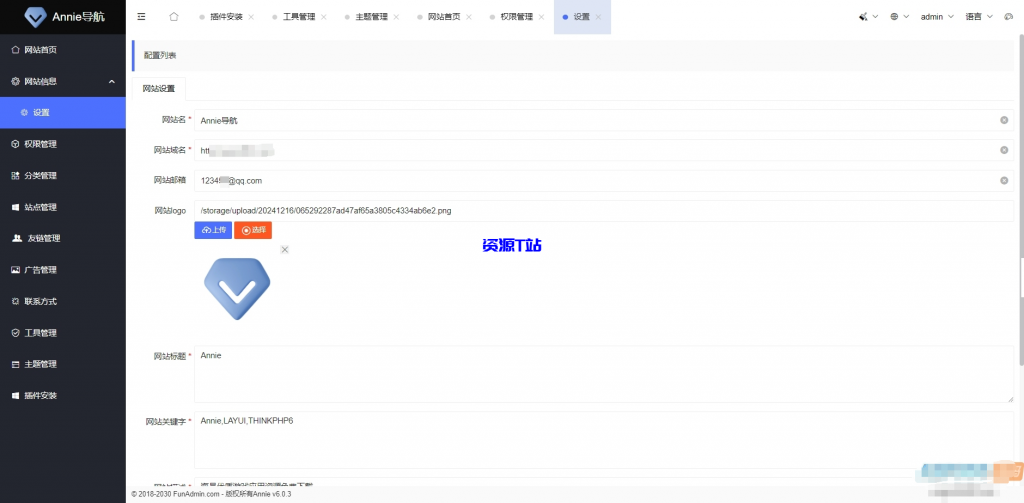Image resolution: width=1024 pixels, height=503 pixels.
Task: Click the 配置列表 header text
Action: 160,56
